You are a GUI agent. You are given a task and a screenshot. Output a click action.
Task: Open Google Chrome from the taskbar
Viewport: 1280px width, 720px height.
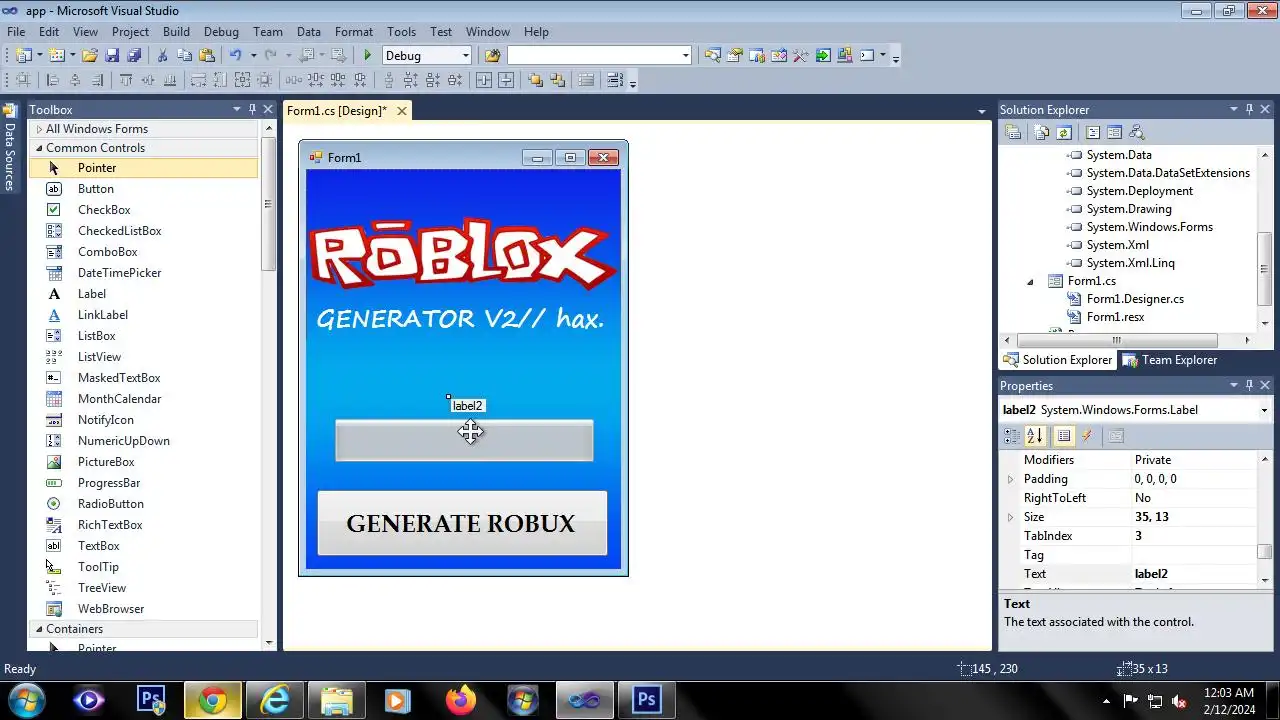(212, 701)
